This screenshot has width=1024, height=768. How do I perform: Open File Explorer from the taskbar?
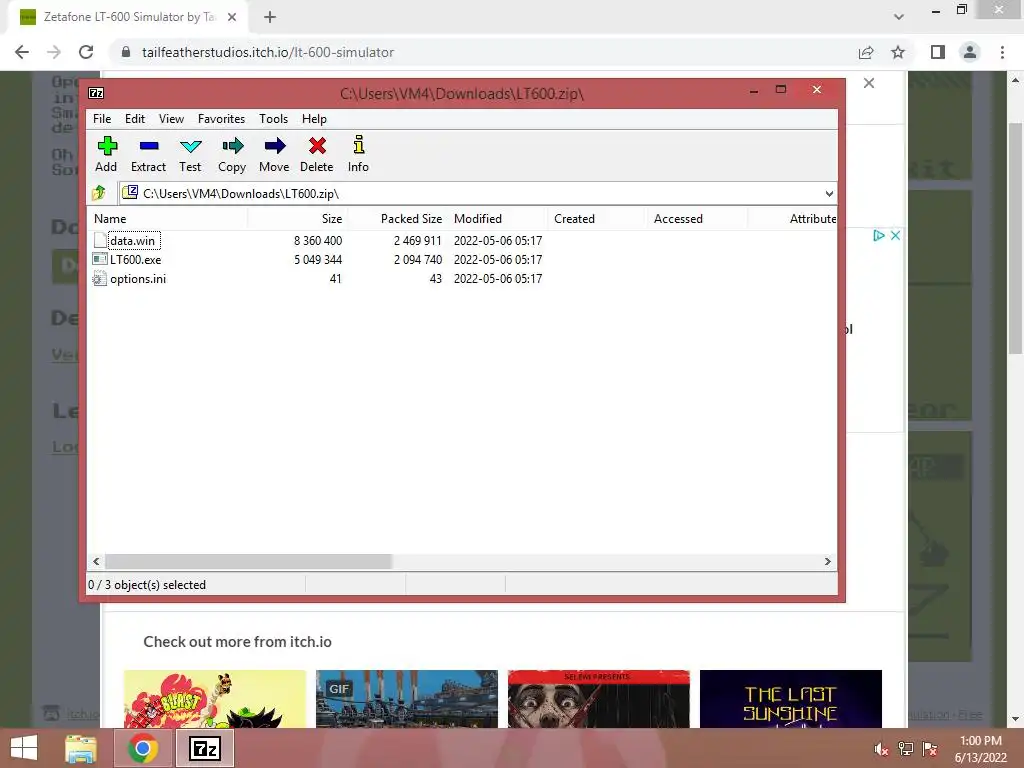81,748
